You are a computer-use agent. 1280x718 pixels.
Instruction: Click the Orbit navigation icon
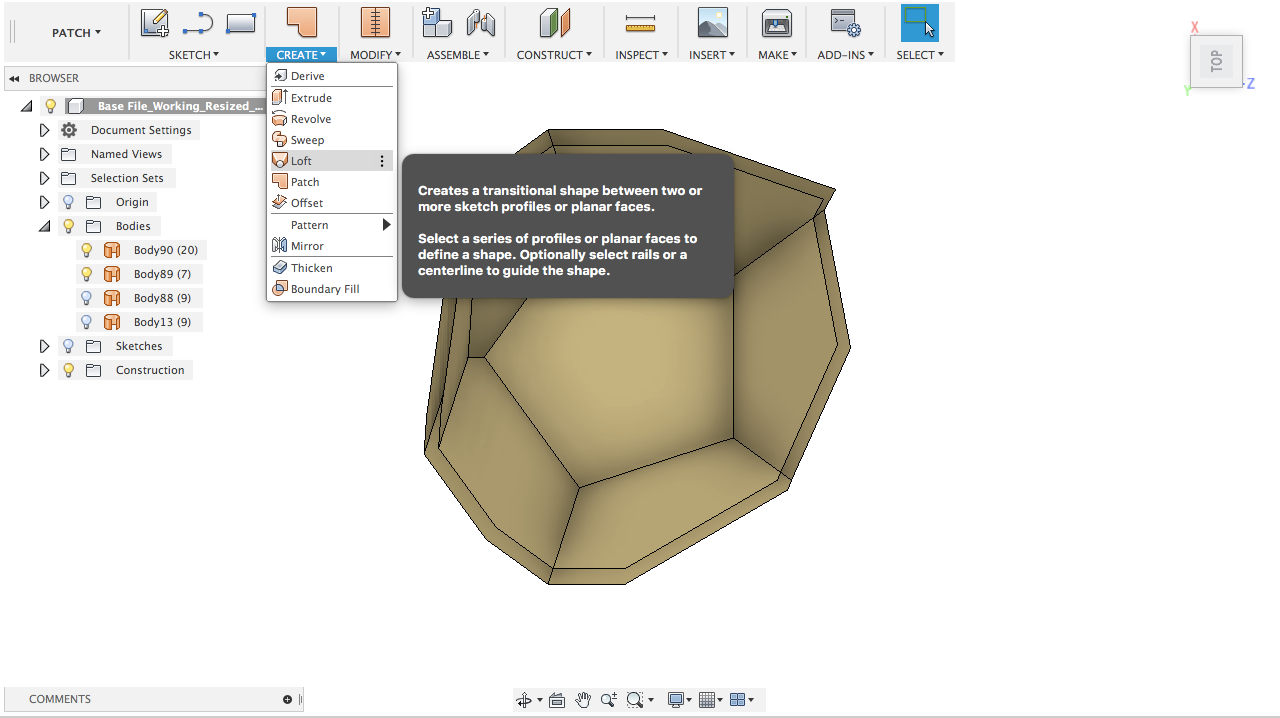pos(524,700)
